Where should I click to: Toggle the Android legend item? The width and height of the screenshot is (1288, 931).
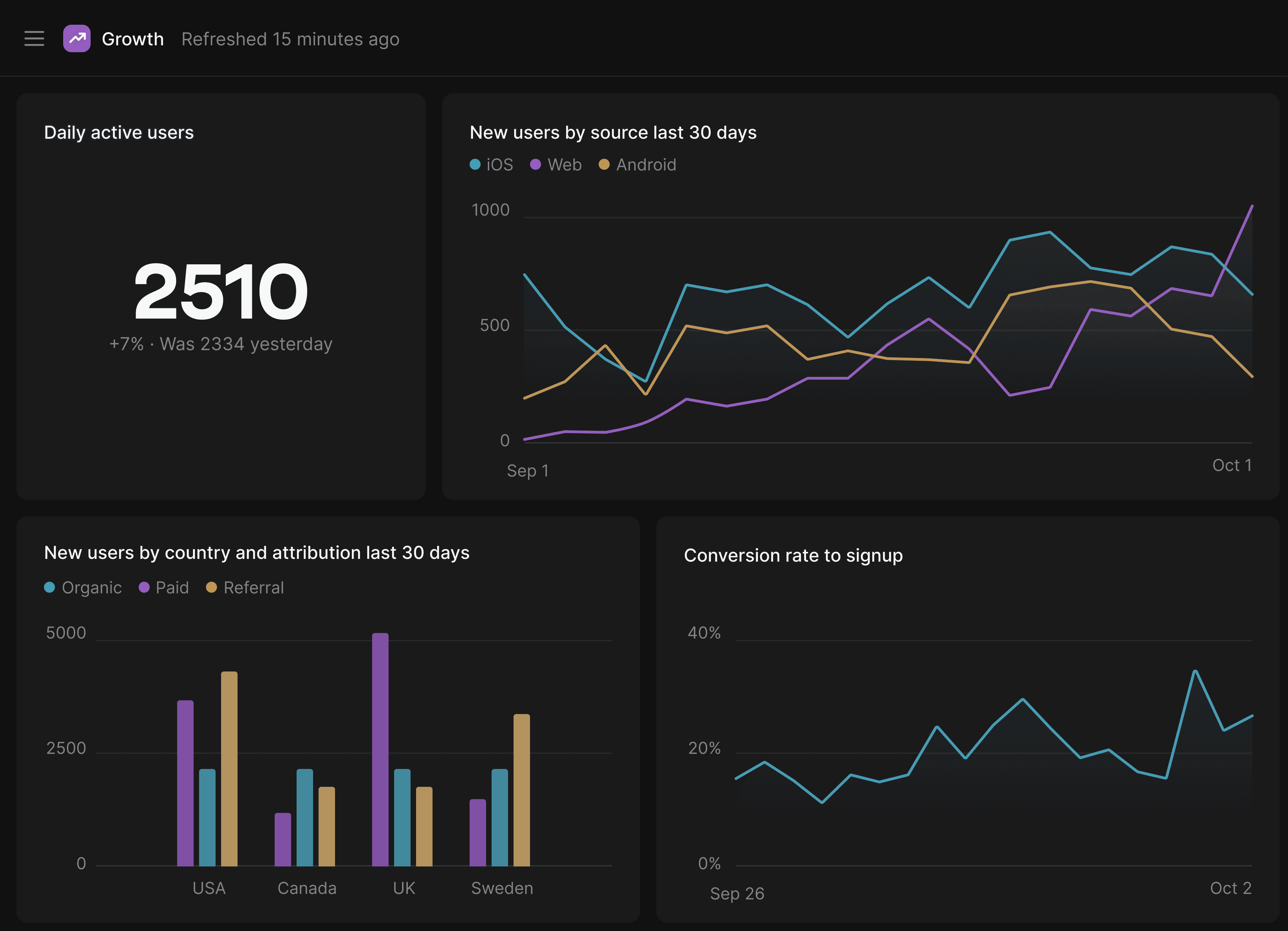point(637,165)
